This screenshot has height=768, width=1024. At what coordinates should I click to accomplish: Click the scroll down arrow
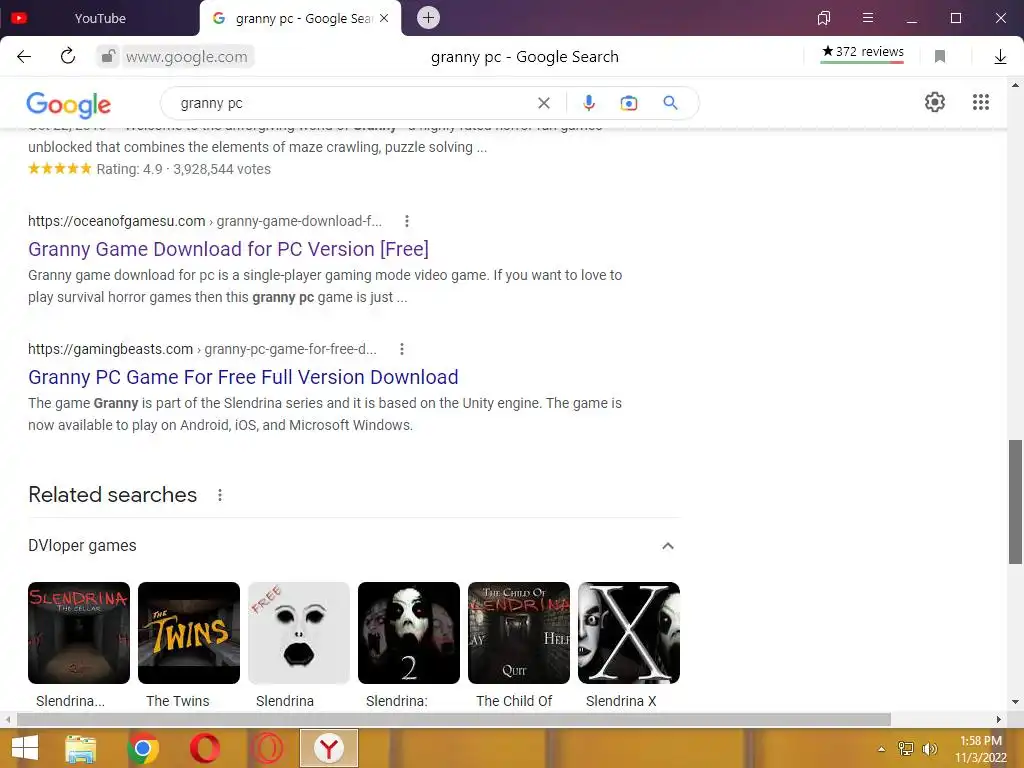[x=1015, y=702]
